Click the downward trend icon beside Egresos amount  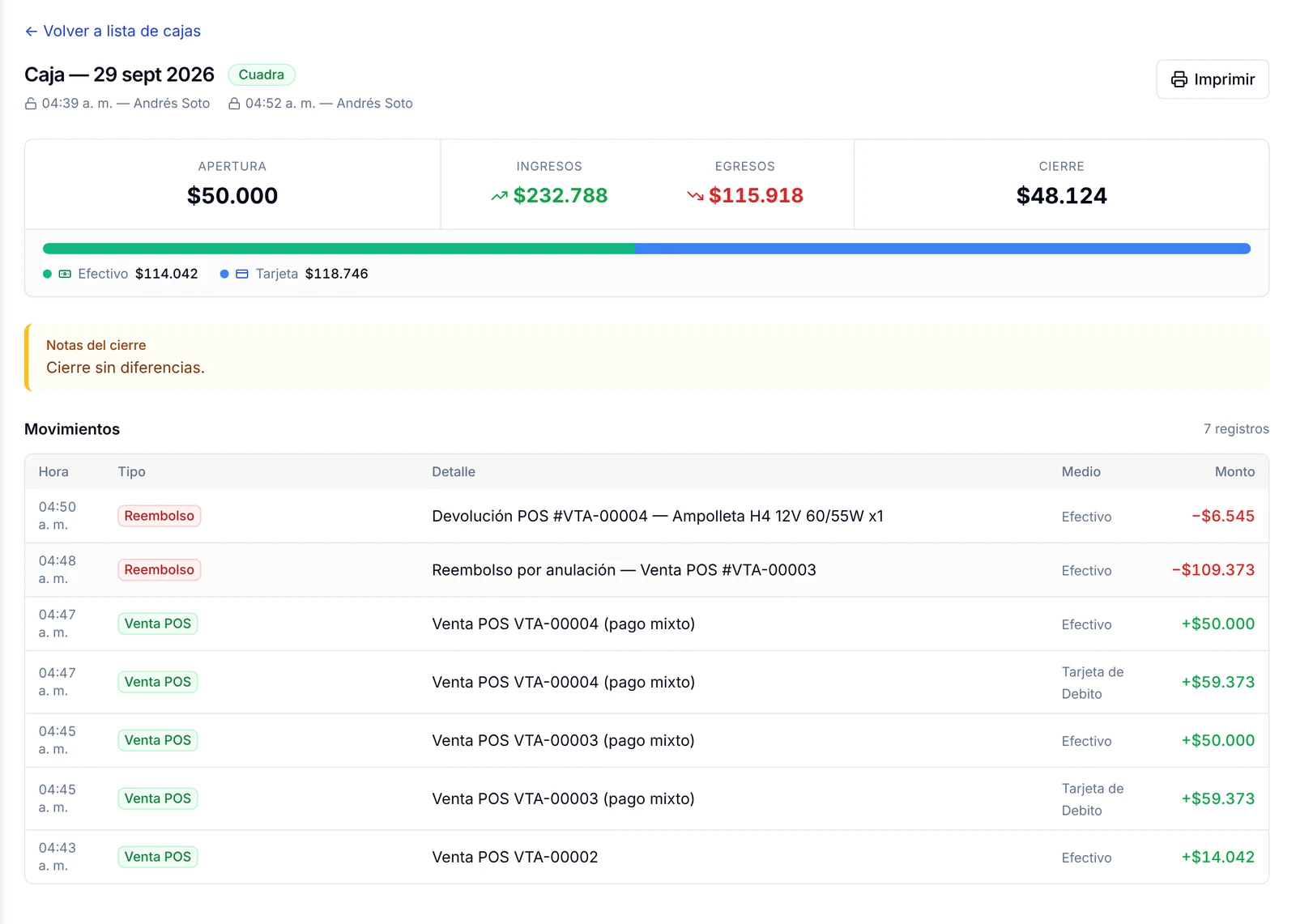[x=695, y=196]
